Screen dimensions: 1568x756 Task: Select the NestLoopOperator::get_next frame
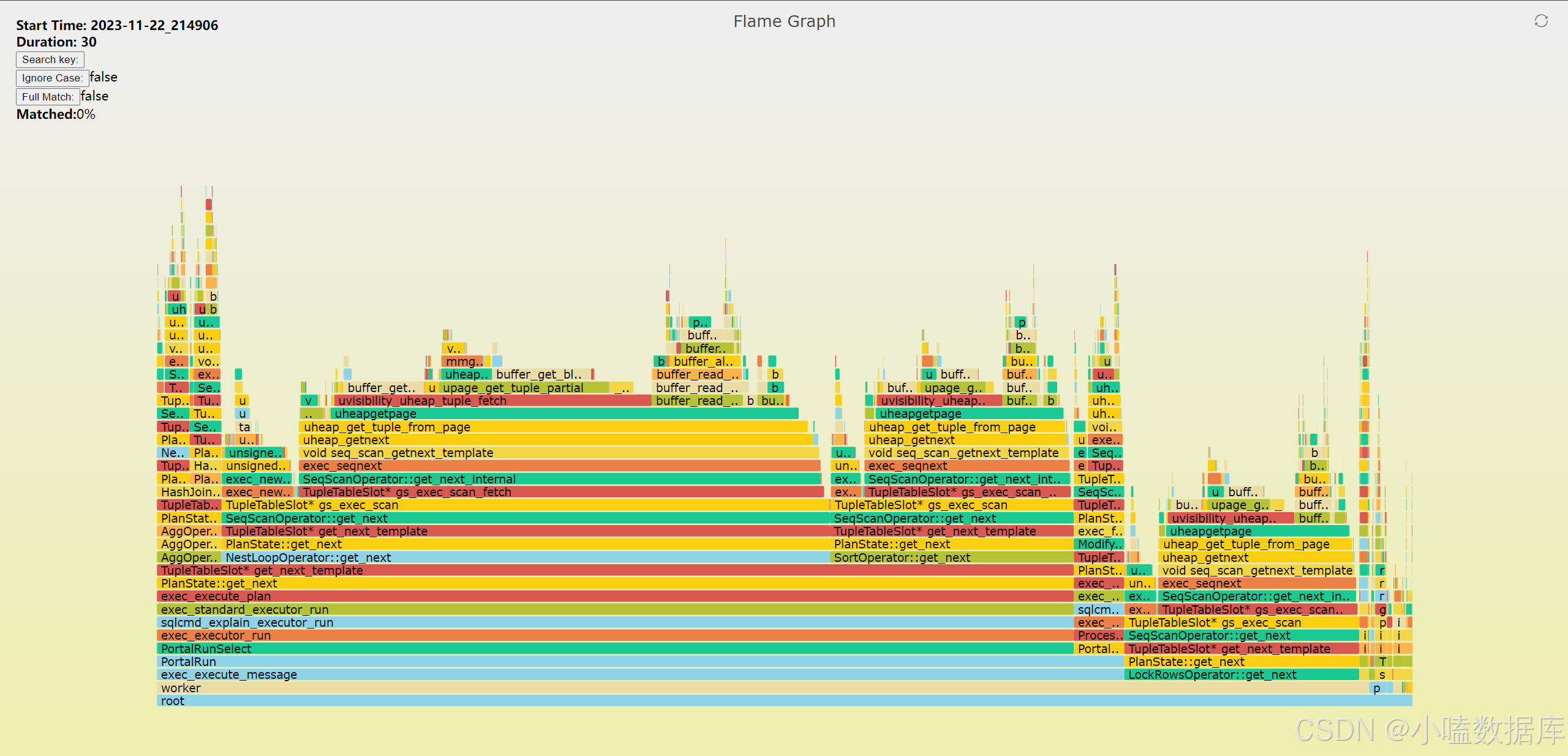click(x=524, y=558)
